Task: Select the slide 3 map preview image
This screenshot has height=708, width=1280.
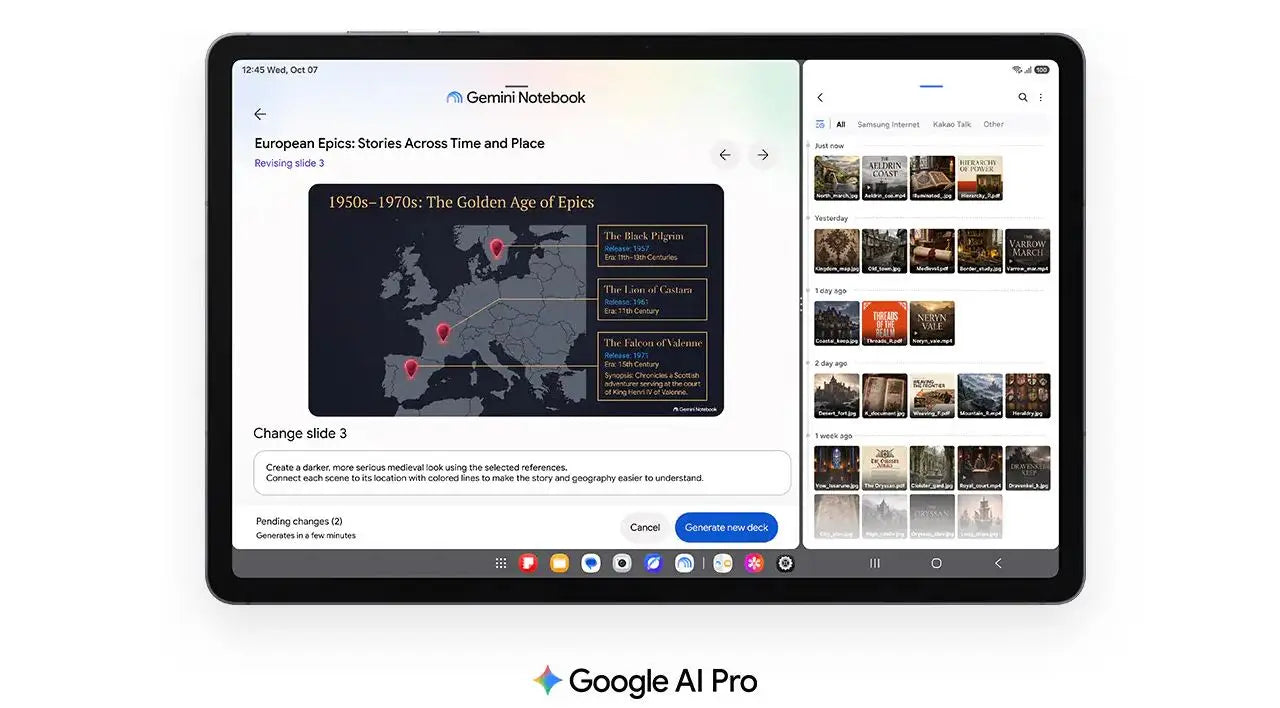Action: point(516,300)
